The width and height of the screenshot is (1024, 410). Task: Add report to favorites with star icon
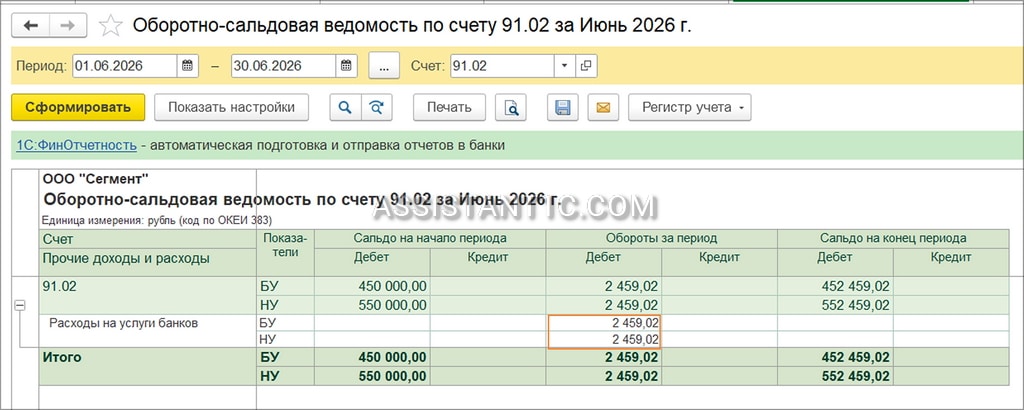[110, 26]
